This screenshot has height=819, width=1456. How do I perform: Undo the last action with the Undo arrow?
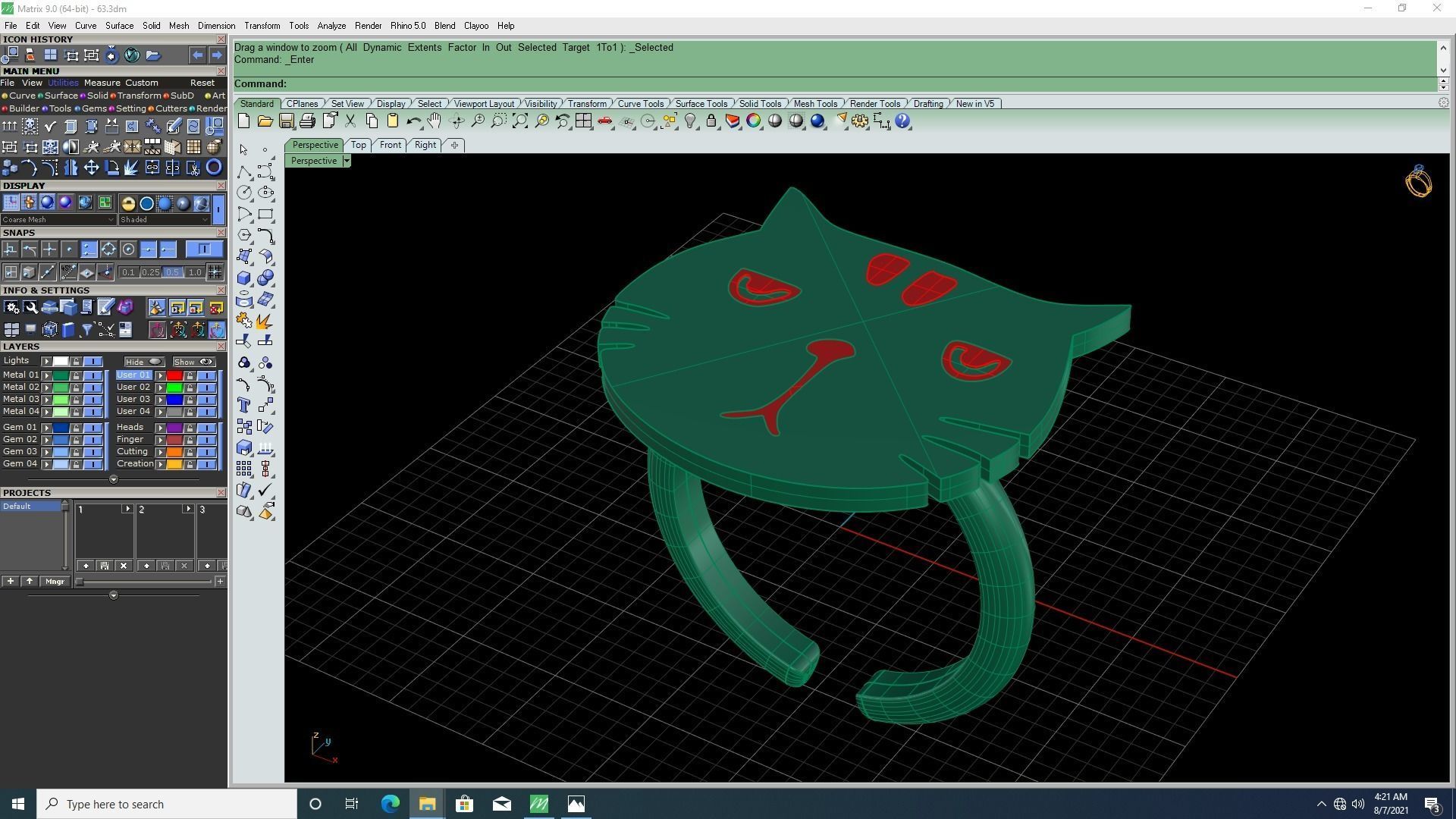[414, 121]
